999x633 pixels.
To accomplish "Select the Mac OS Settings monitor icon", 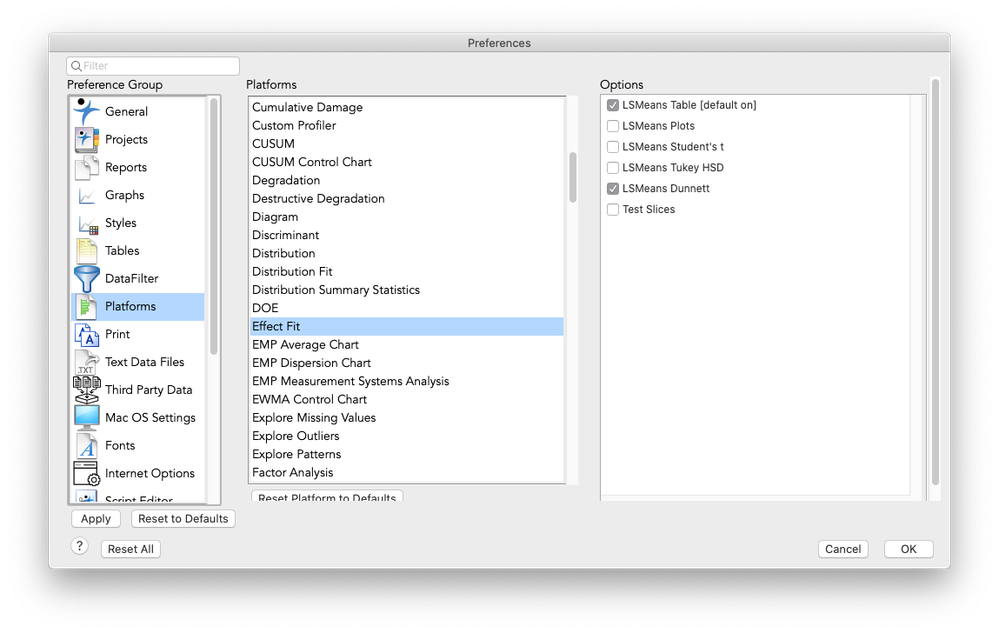I will (86, 418).
